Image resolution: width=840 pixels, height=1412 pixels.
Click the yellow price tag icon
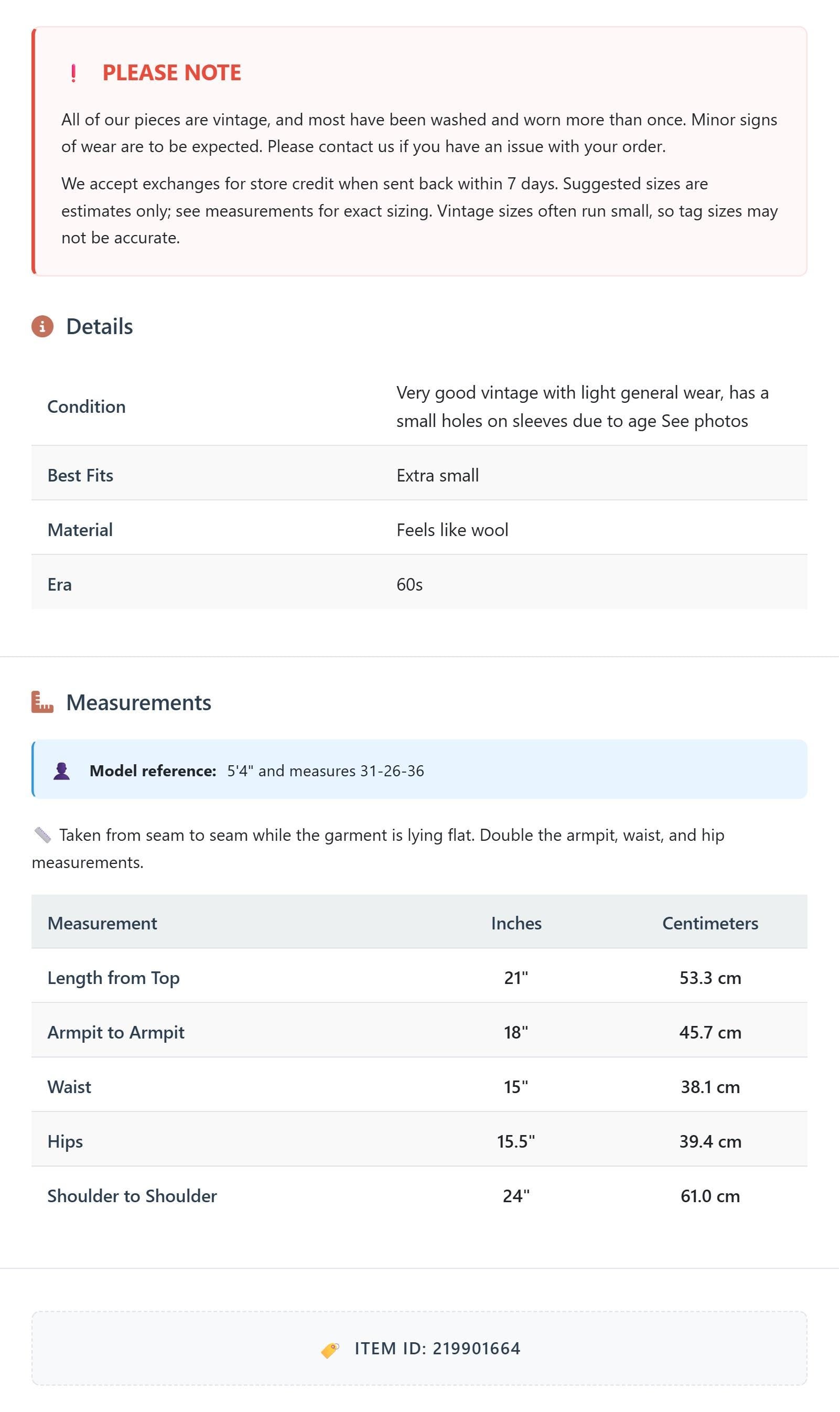pos(330,1350)
